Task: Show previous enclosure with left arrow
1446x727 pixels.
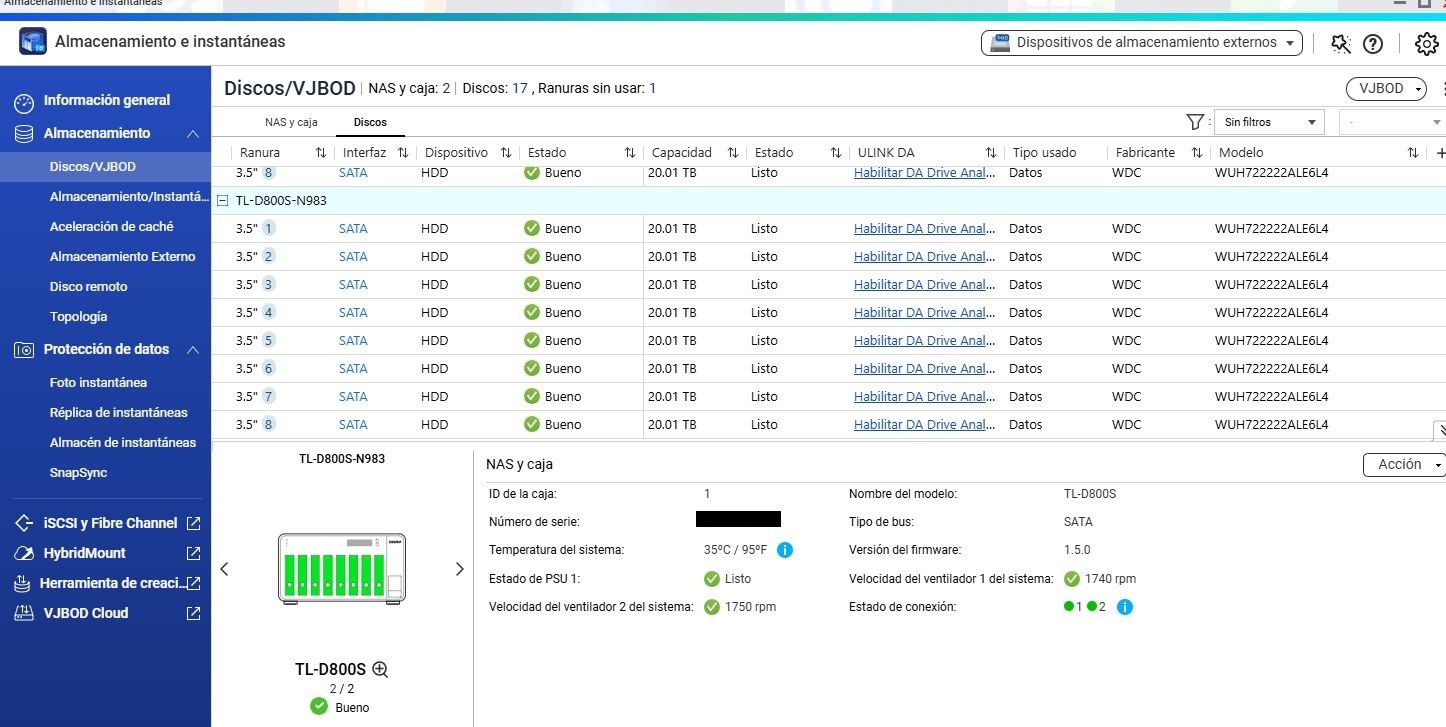Action: point(224,569)
